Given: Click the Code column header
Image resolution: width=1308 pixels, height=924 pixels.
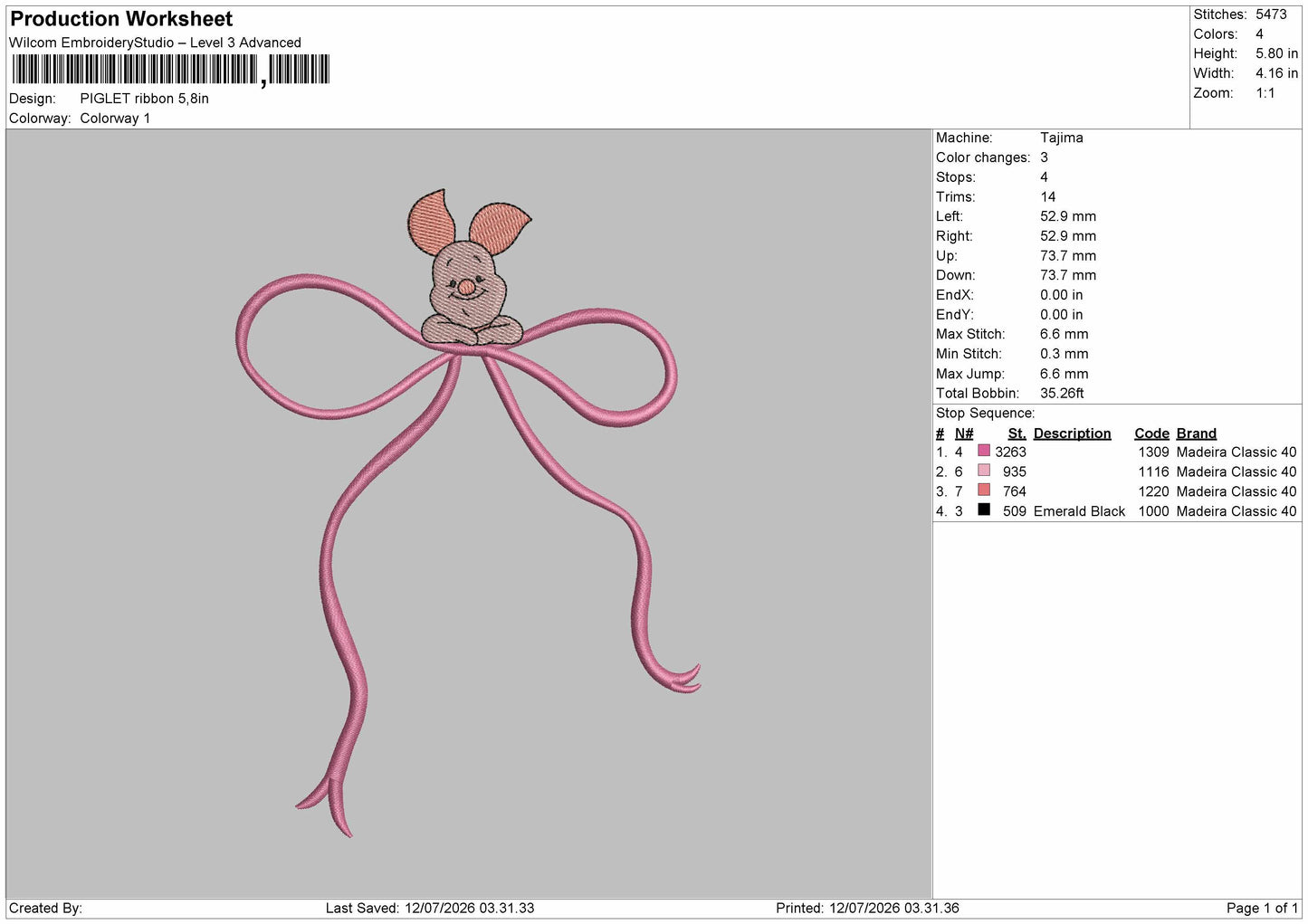Looking at the screenshot, I should pyautogui.click(x=1151, y=433).
